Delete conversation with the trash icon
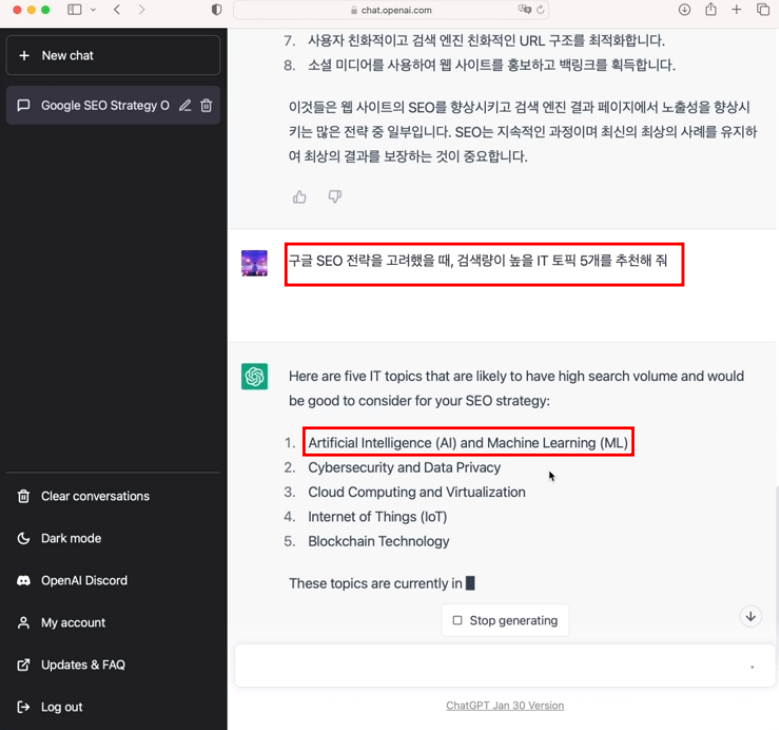Viewport: 779px width, 730px height. (x=206, y=105)
